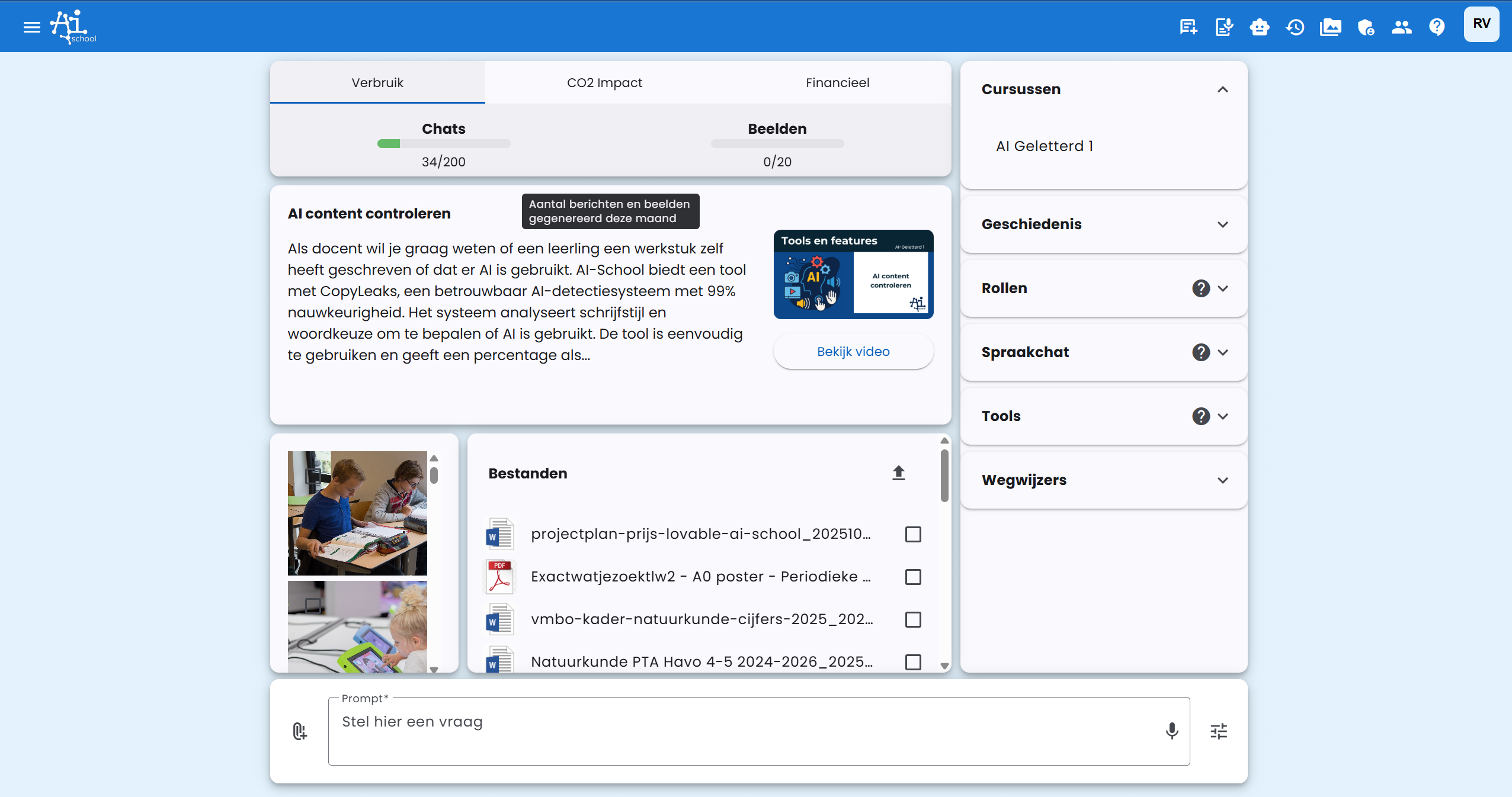Check the checkbox next to projectplan-prijs-lovable document

coord(912,534)
